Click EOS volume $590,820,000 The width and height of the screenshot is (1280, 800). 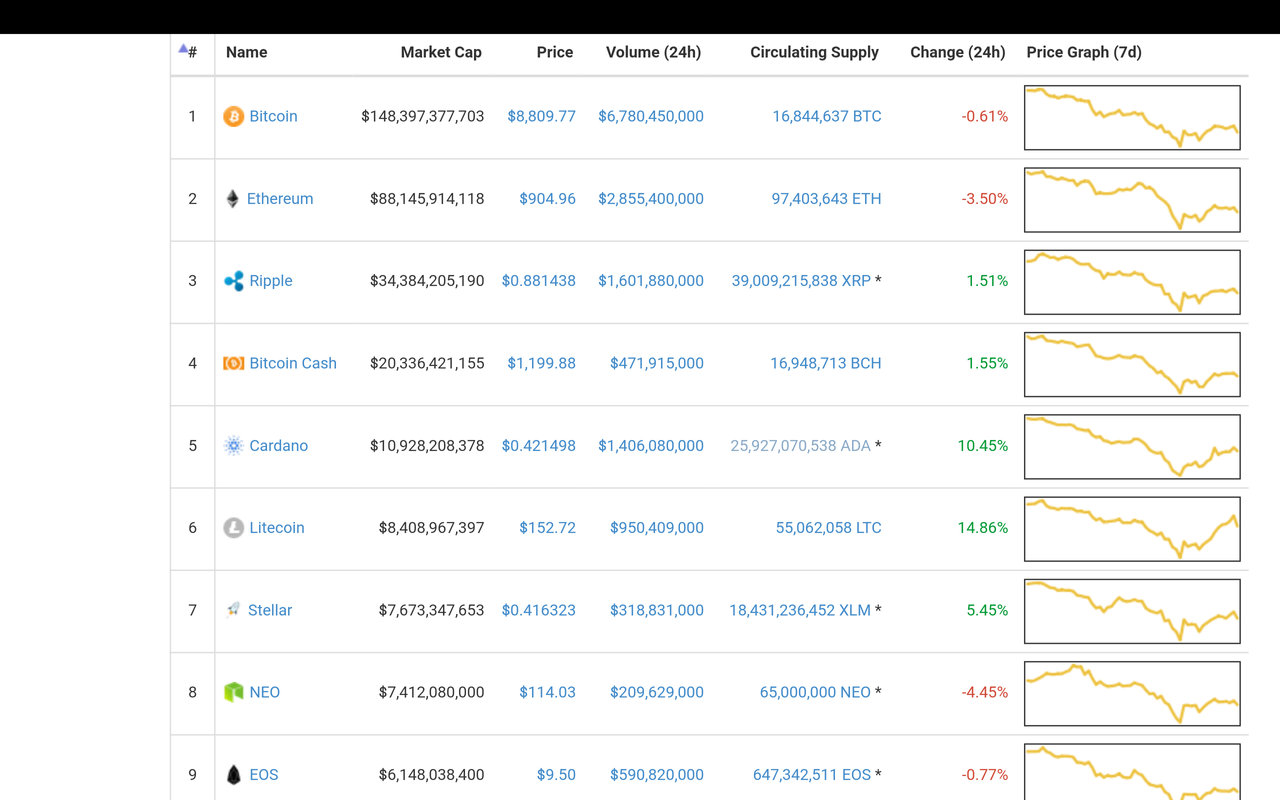pos(657,775)
